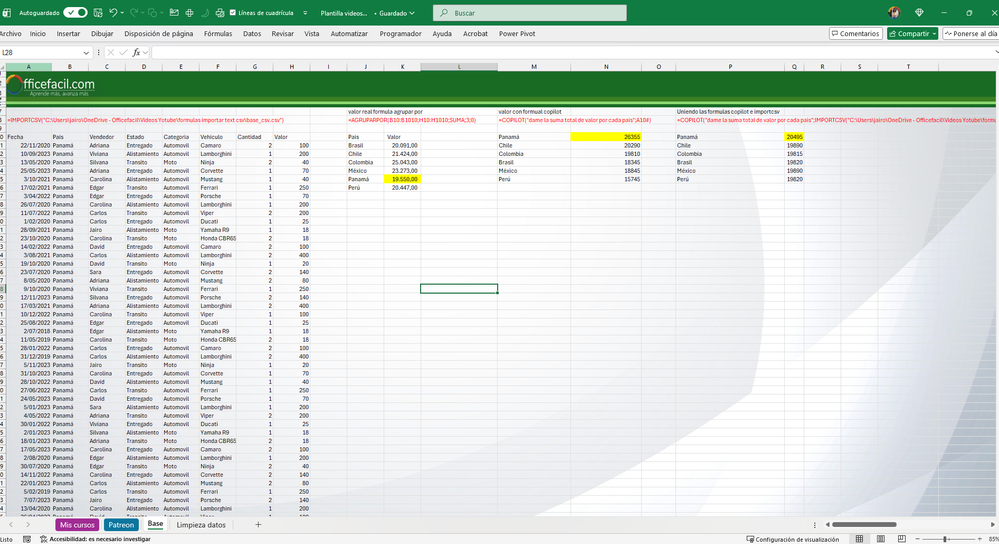Open the Dibujar ribbon tab
The height and width of the screenshot is (544, 999).
click(x=102, y=34)
